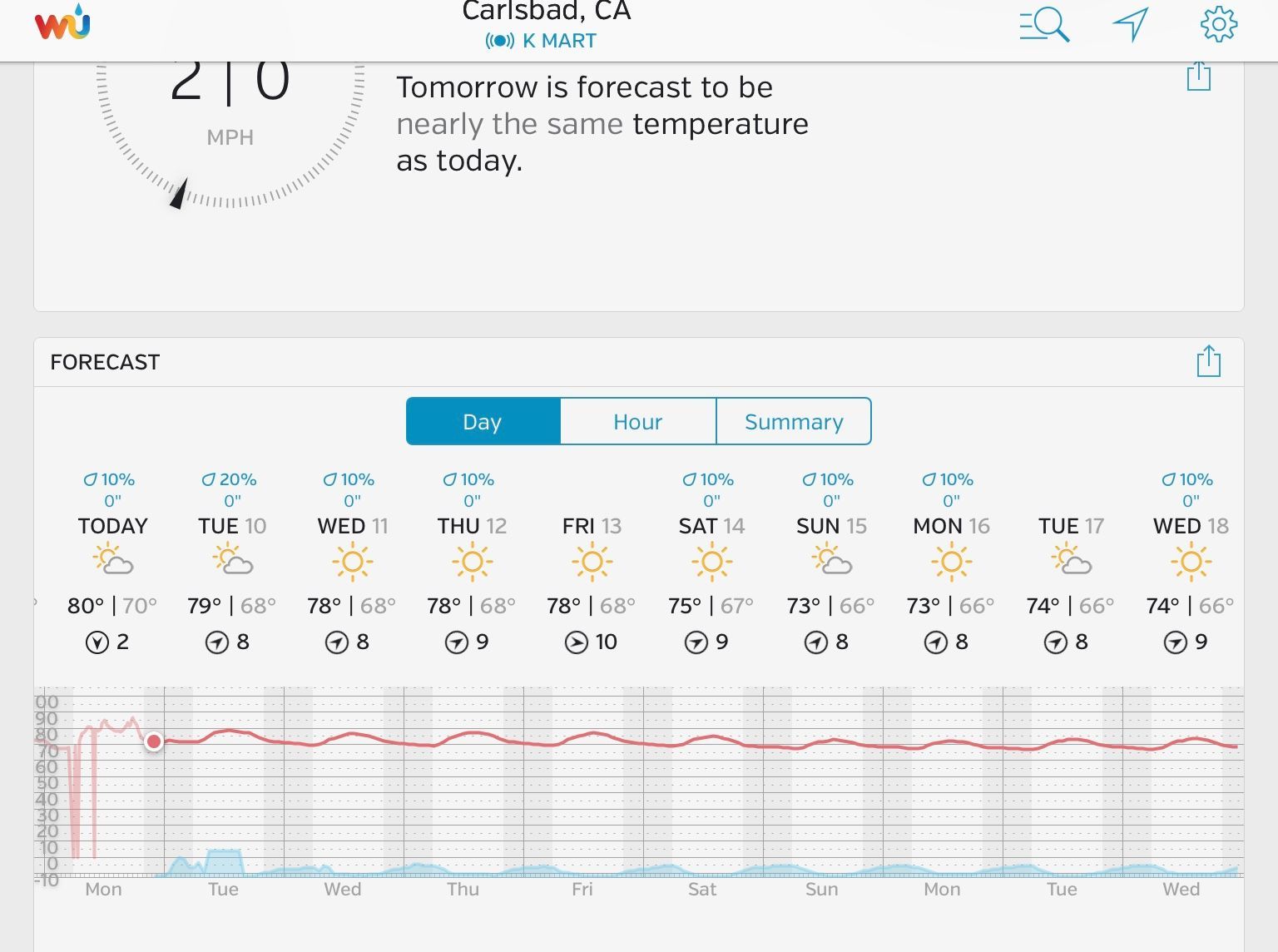Tap the share icon beside tomorrow's forecast text

coord(1198,76)
